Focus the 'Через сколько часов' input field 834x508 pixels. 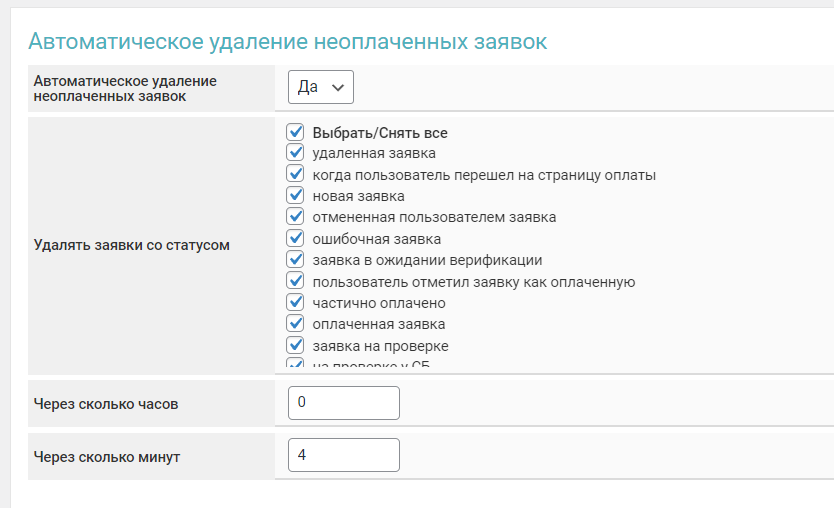(343, 403)
